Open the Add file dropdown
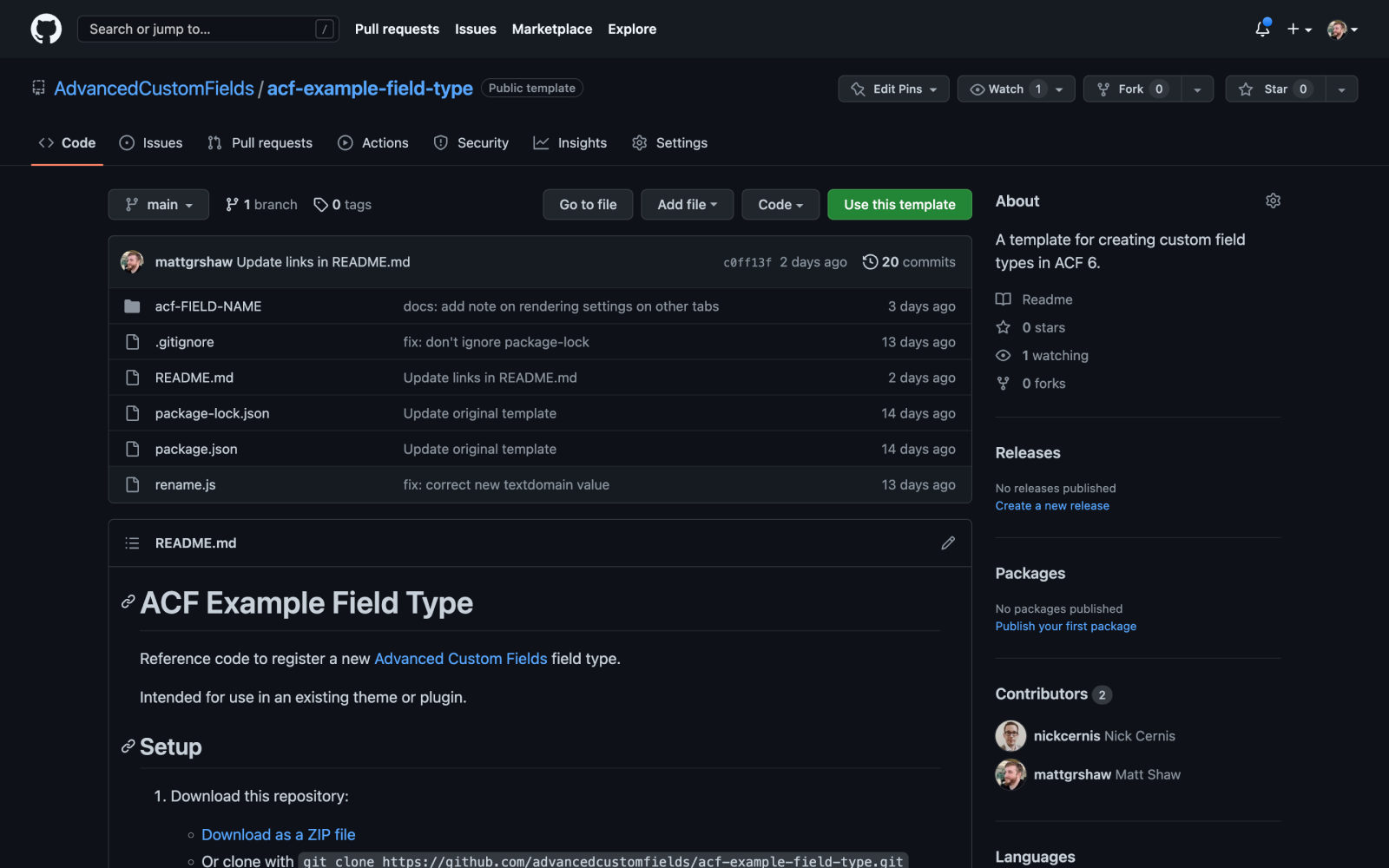The height and width of the screenshot is (868, 1389). [687, 204]
